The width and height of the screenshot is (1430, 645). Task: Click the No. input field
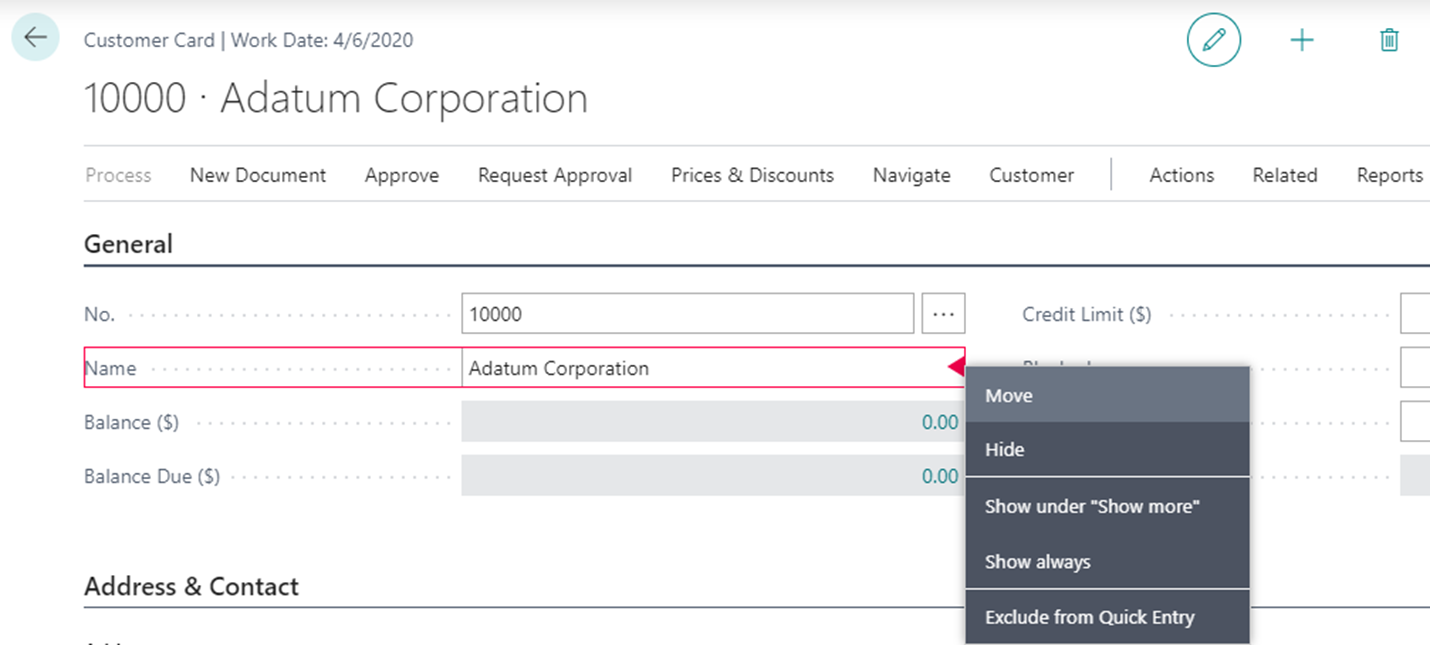pyautogui.click(x=688, y=314)
